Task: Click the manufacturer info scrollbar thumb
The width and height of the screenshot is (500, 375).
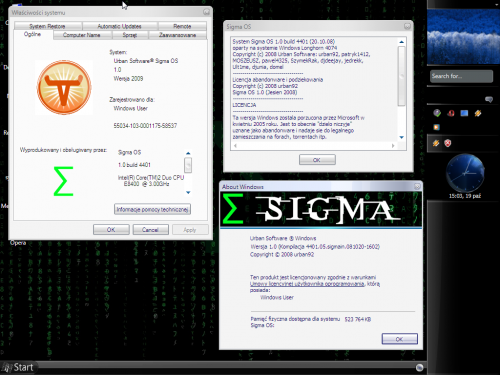Action: point(188,165)
